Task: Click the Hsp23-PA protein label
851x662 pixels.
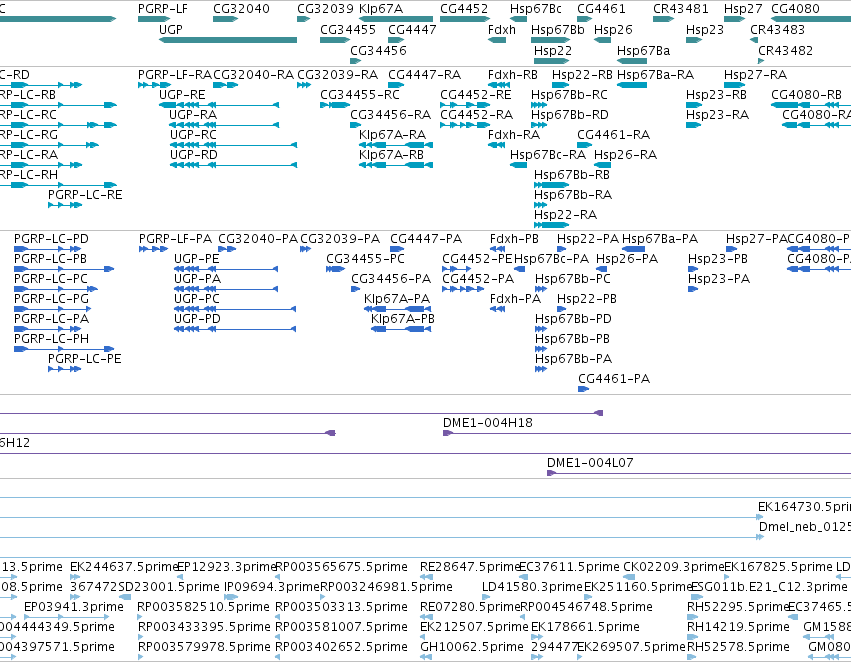Action: click(719, 279)
